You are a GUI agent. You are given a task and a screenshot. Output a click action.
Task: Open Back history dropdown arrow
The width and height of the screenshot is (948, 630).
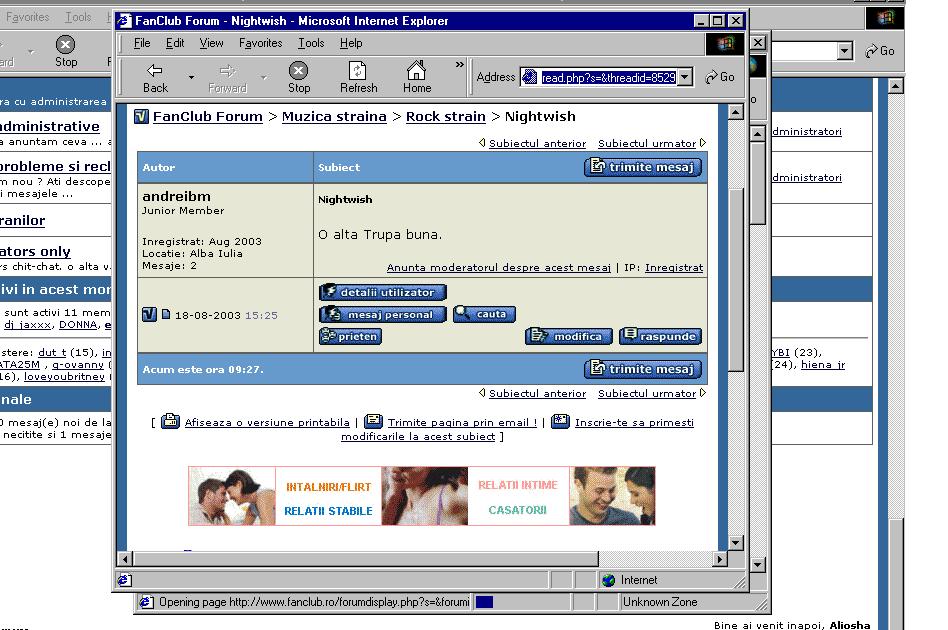(191, 77)
